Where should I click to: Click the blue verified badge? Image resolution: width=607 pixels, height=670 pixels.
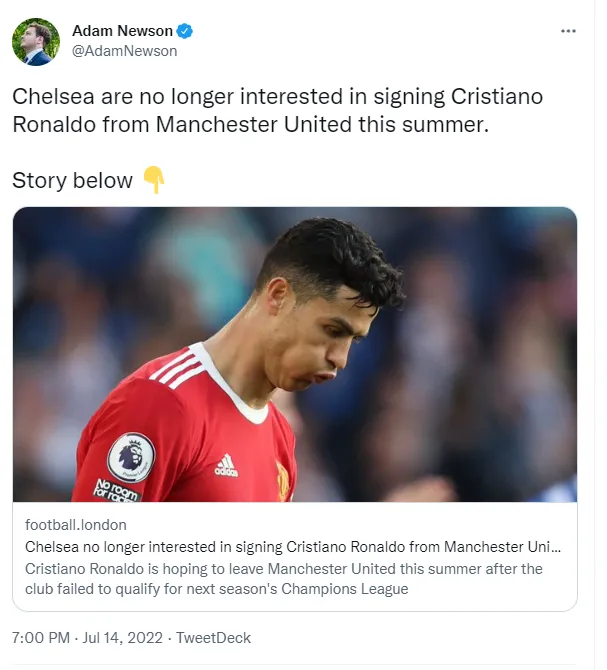click(x=185, y=31)
